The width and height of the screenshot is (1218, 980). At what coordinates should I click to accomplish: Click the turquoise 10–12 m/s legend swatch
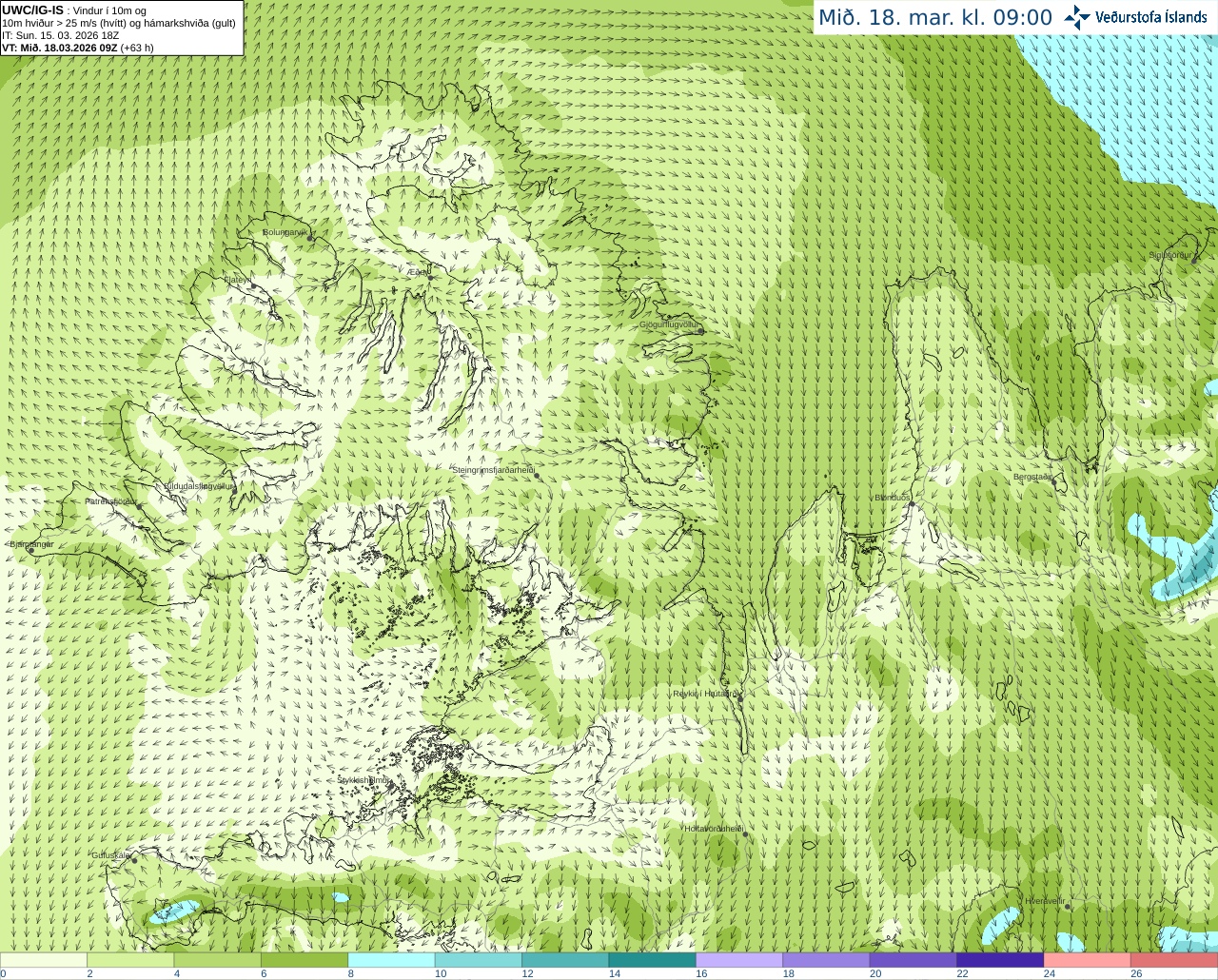pos(479,960)
